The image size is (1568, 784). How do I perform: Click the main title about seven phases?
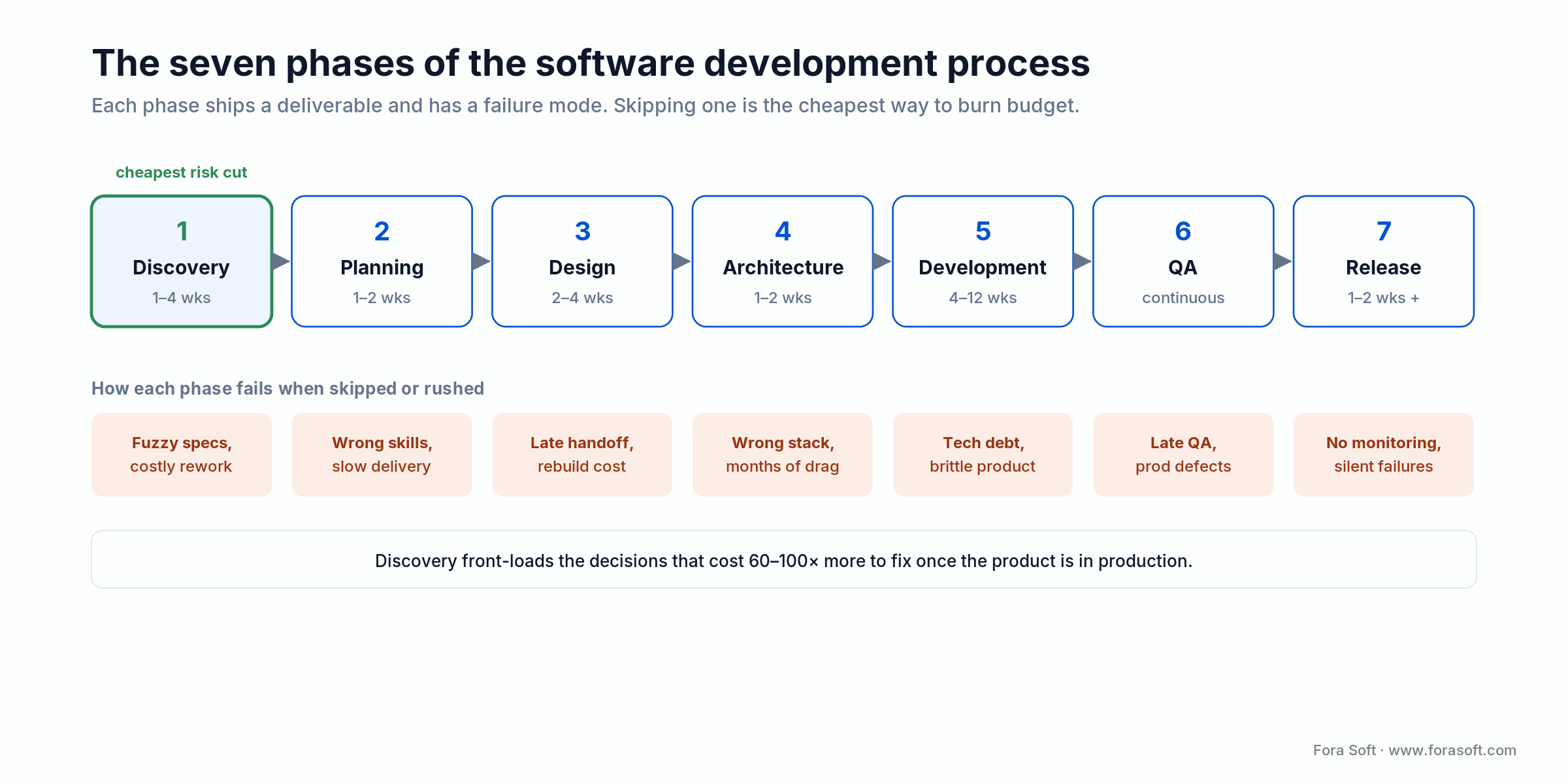tap(591, 63)
